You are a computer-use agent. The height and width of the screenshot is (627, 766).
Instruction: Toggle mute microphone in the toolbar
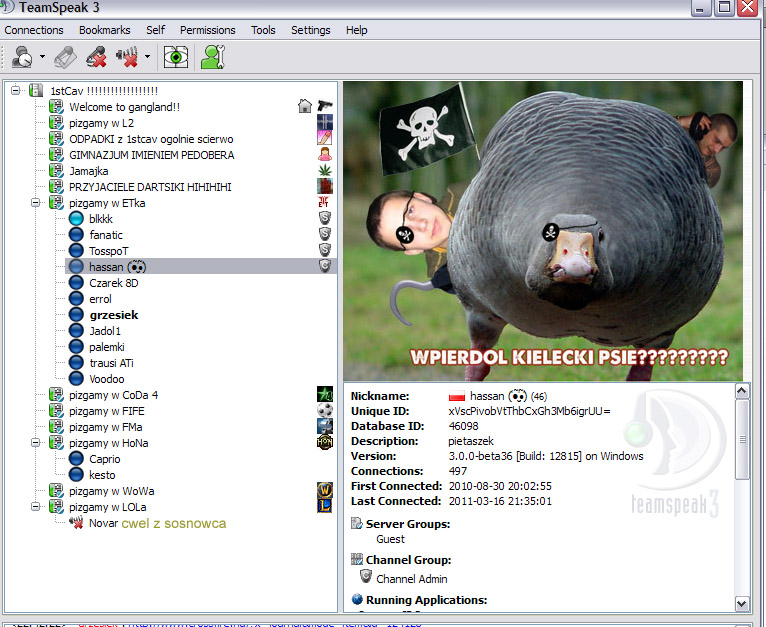(96, 58)
